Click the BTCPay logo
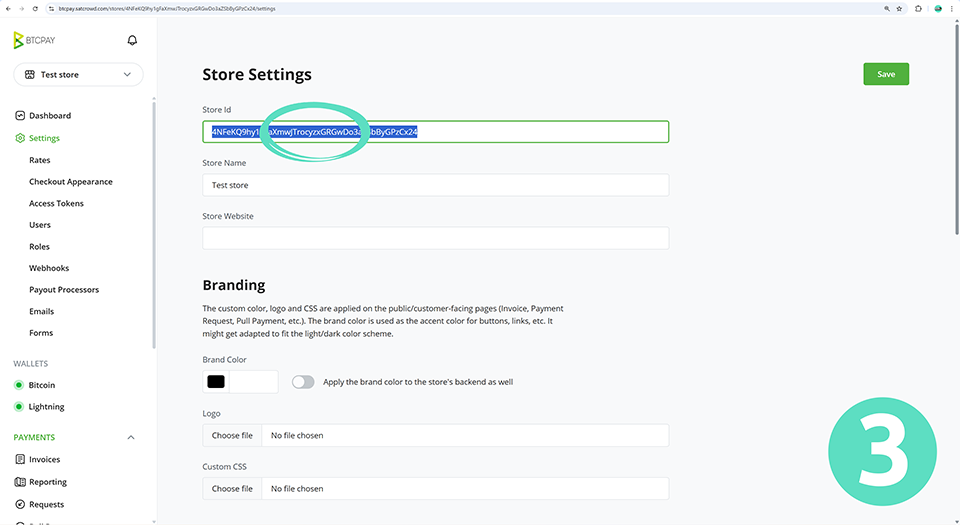This screenshot has width=960, height=525. tap(33, 41)
